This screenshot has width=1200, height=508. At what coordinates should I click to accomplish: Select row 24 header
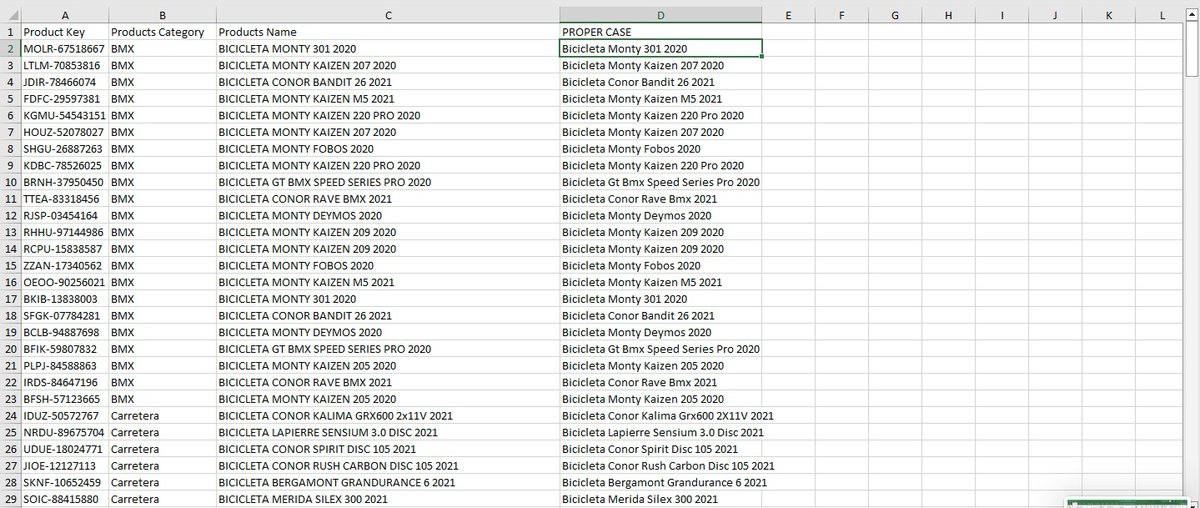(x=10, y=415)
